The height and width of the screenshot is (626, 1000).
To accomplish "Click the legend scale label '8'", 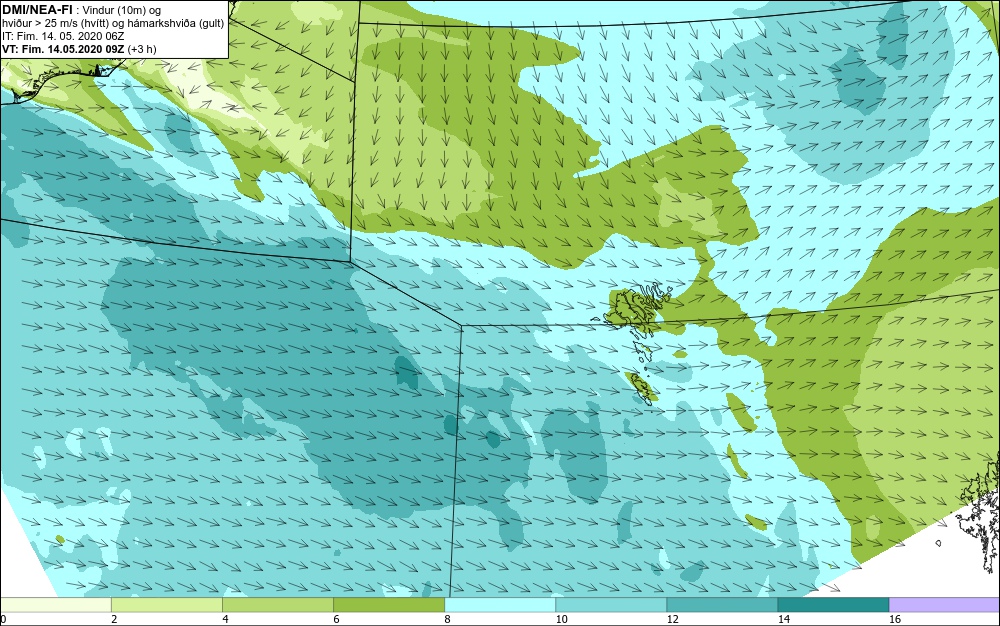I will [447, 619].
